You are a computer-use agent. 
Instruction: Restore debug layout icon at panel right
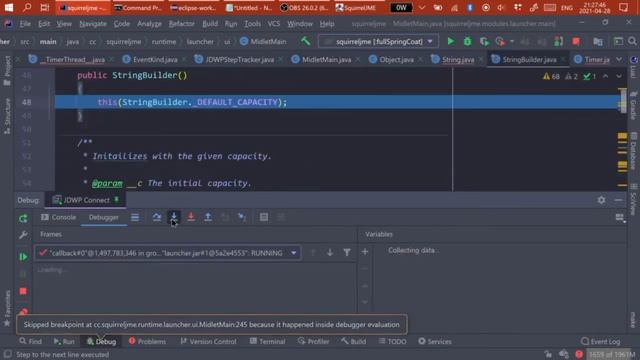(620, 218)
